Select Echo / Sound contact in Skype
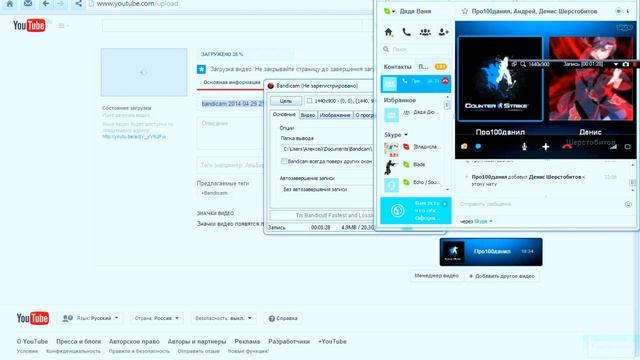This screenshot has height=360, width=640. coord(412,183)
